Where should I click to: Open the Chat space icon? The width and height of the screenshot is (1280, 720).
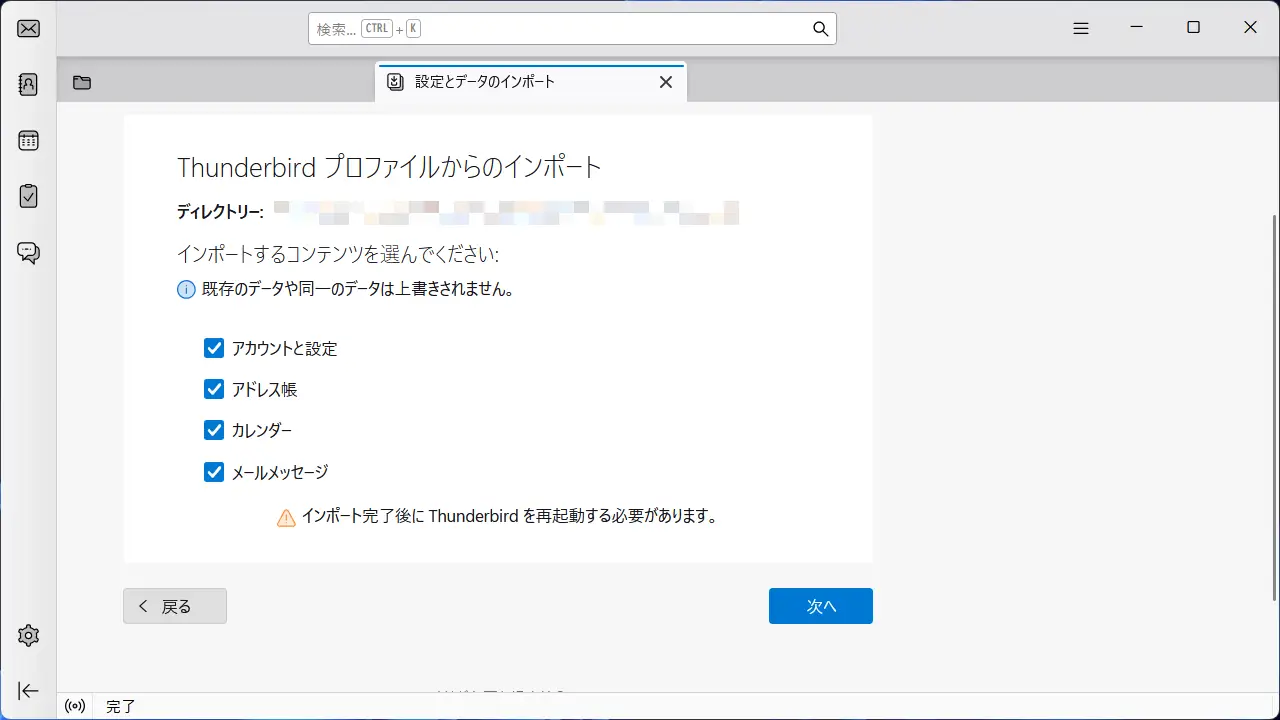28,252
